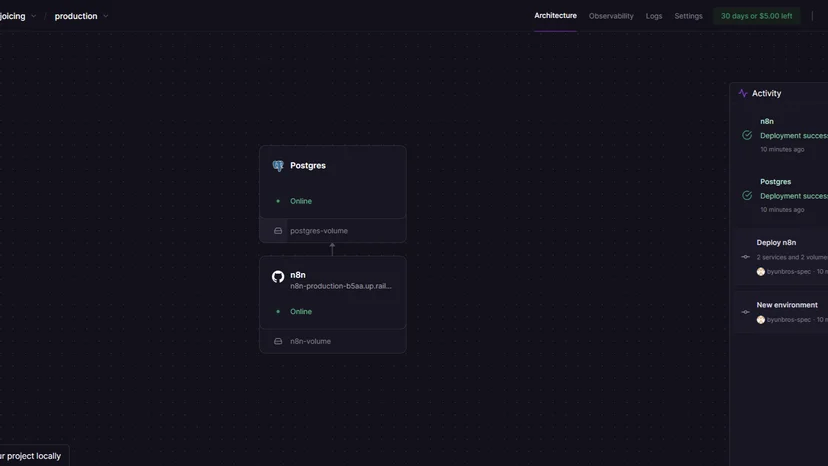Click the project locally button

(x=33, y=455)
